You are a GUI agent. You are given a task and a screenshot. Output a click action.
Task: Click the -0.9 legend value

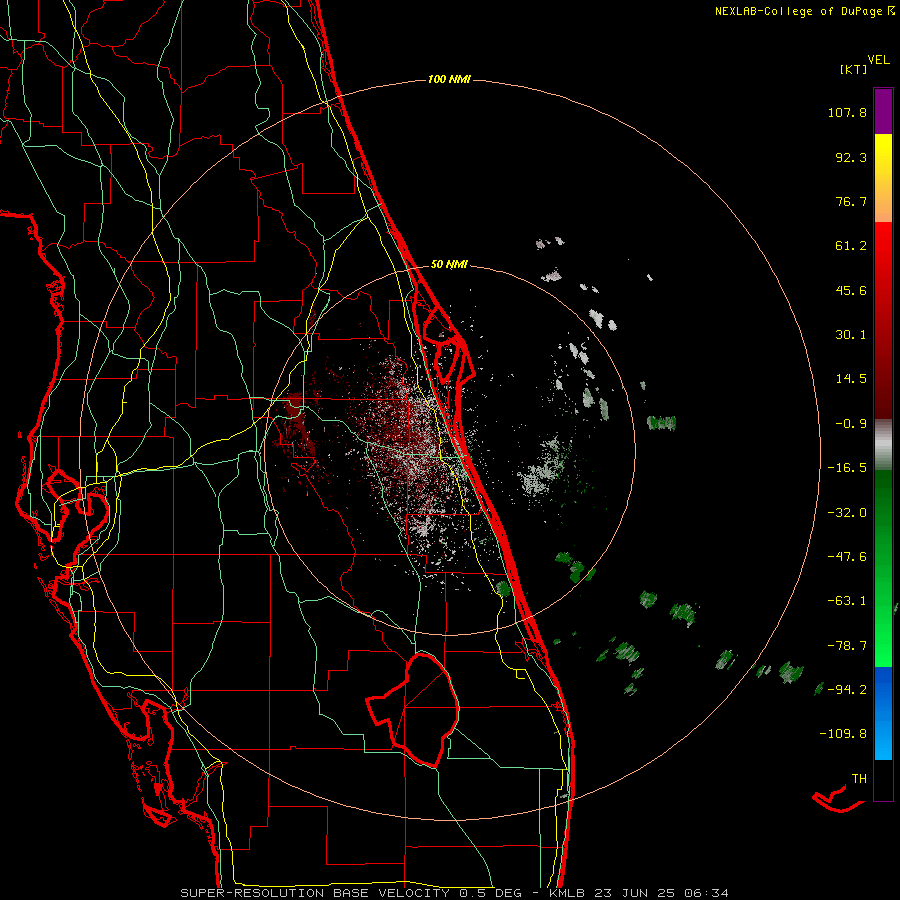pos(851,424)
